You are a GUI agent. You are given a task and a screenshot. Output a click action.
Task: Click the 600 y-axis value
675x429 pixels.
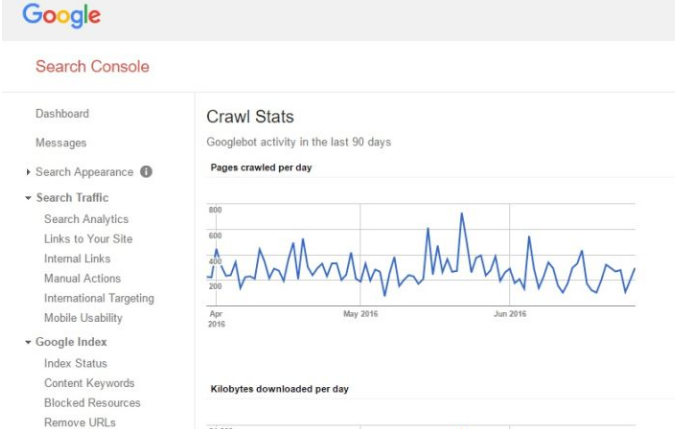pos(215,235)
